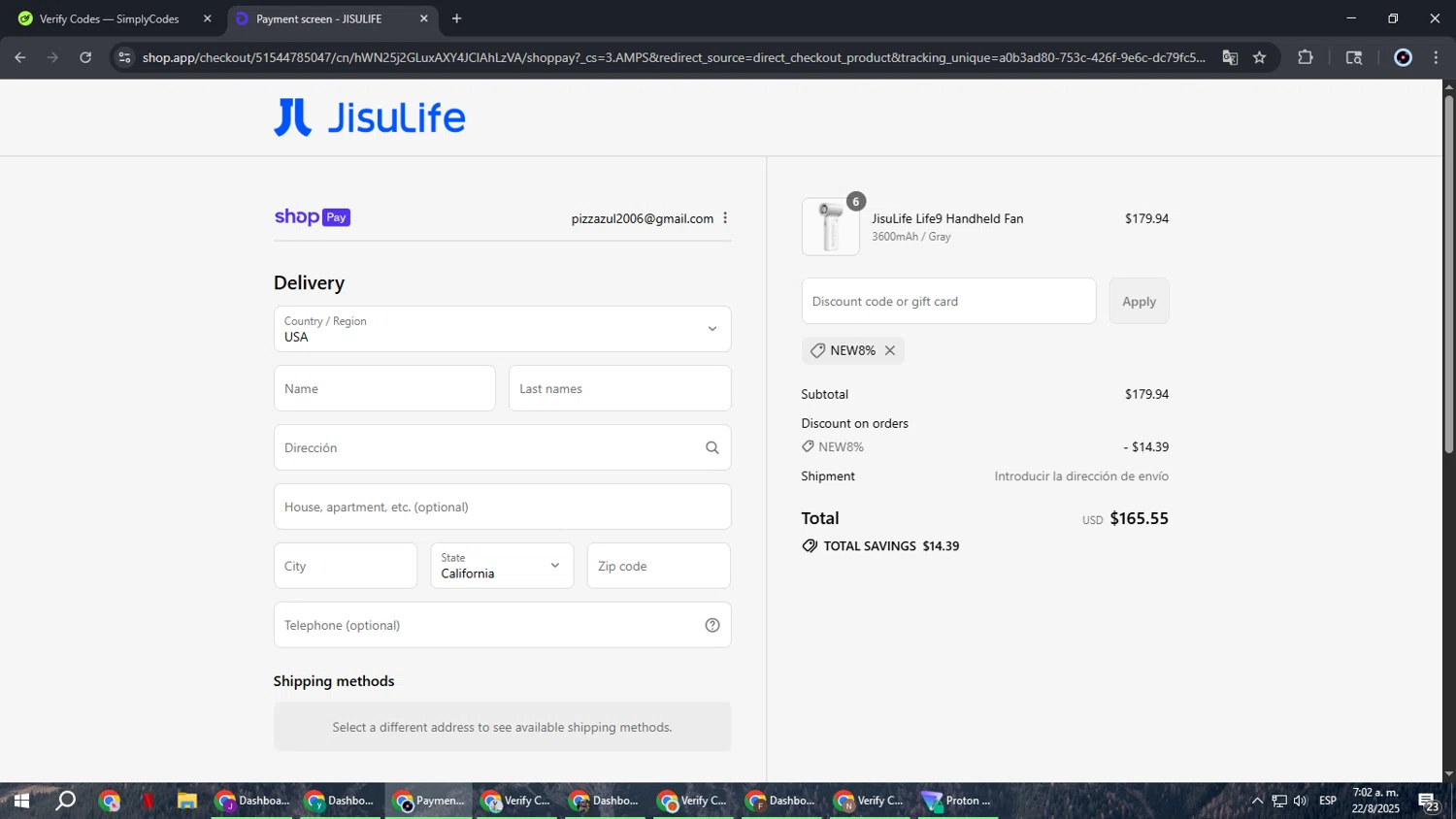Click the JisuLife Life9 fan thumbnail
The height and width of the screenshot is (819, 1456).
(x=831, y=227)
